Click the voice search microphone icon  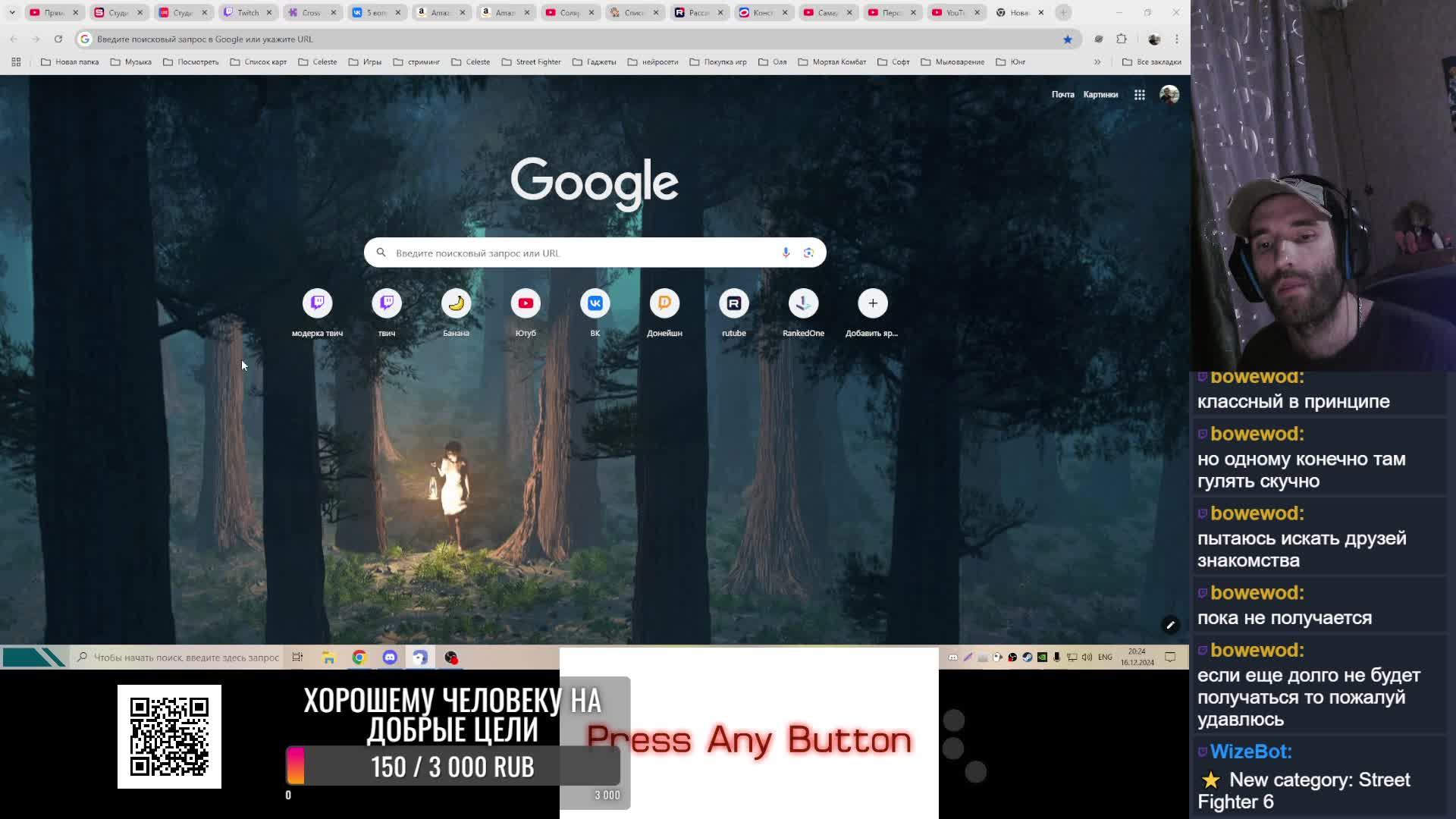tap(786, 253)
